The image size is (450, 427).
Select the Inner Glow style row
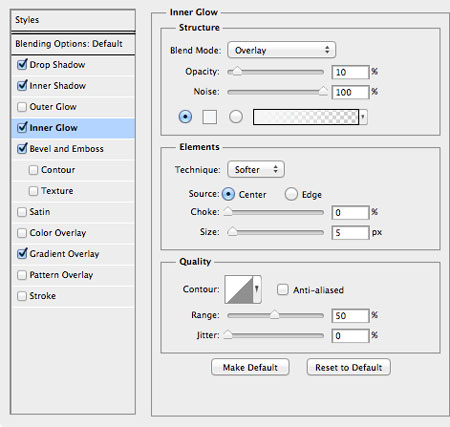tap(73, 128)
